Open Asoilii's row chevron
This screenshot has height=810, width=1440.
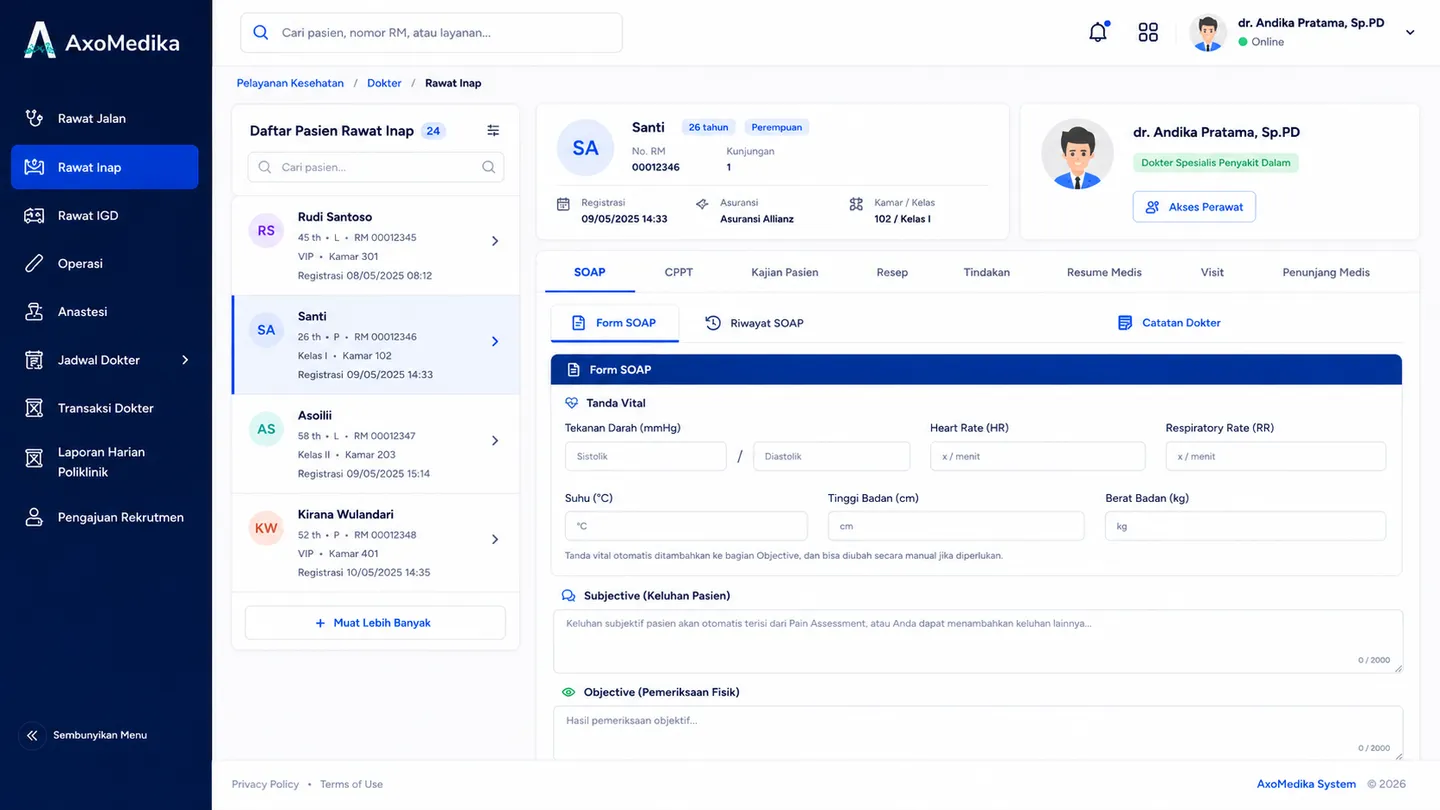(x=495, y=440)
